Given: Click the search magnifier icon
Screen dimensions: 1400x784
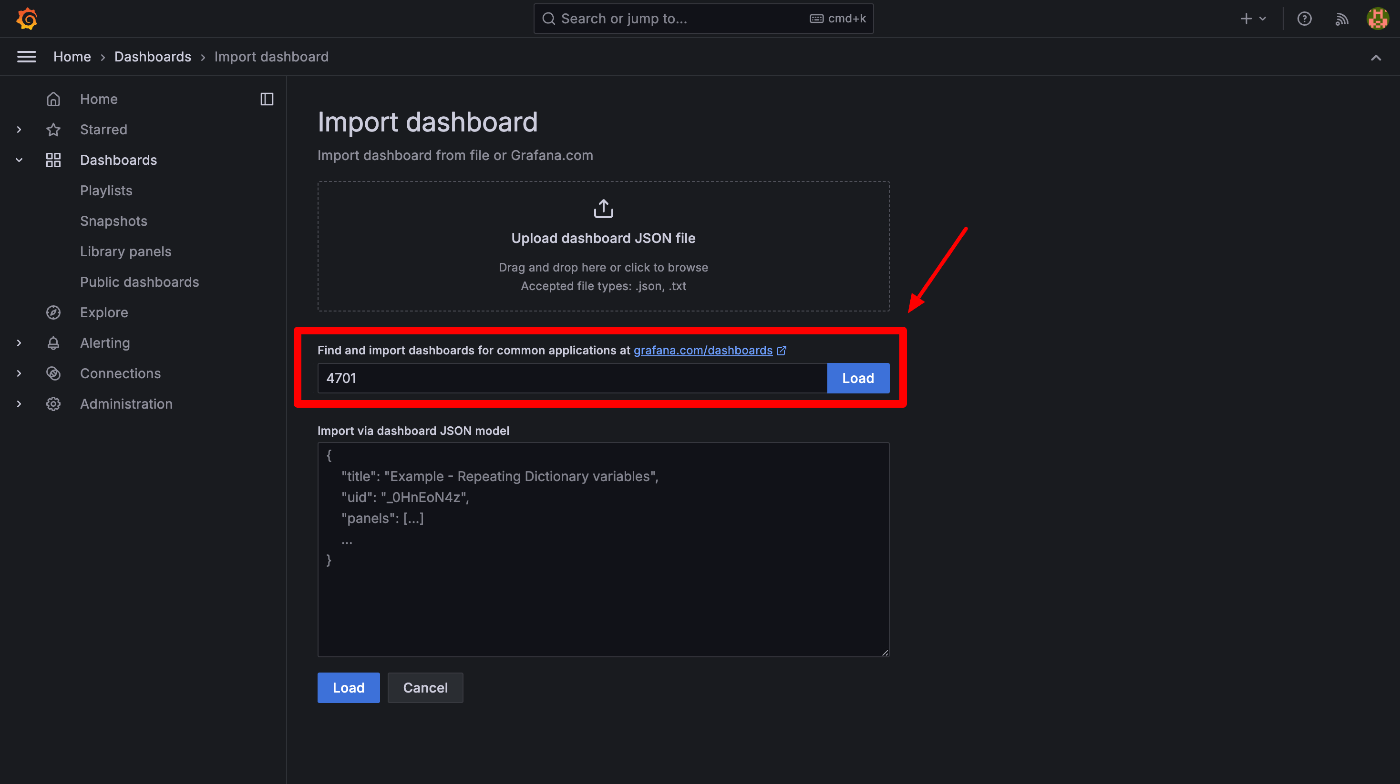Looking at the screenshot, I should [549, 18].
